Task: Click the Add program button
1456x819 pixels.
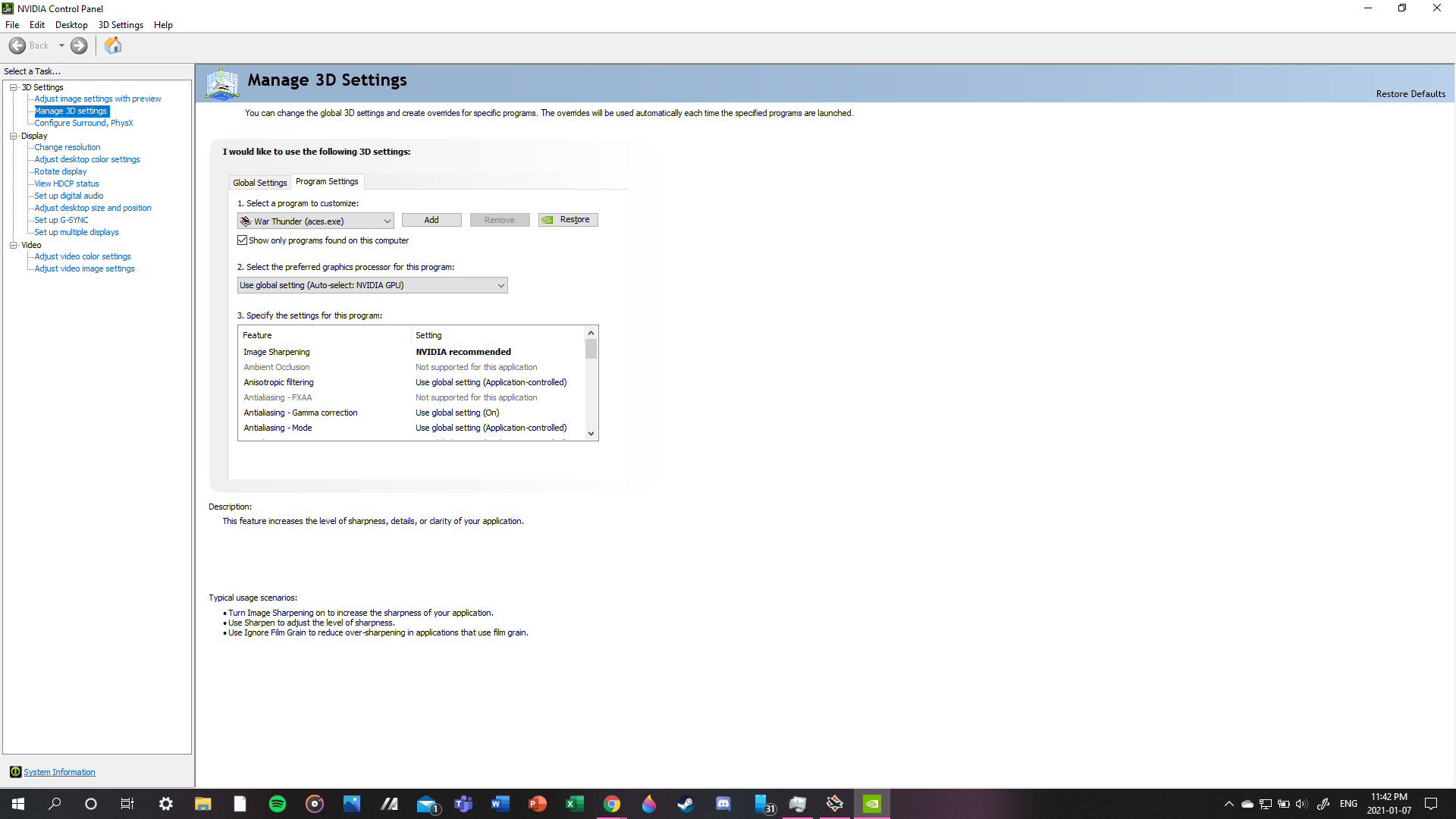Action: coord(431,220)
